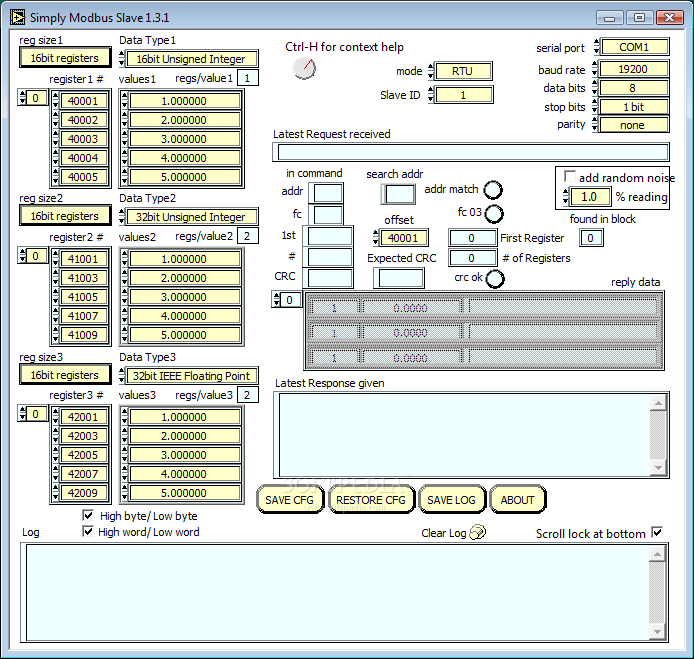Open the Data Type3 IEEE Floating Point selector
Viewport: 694px width, 659px height.
[x=191, y=376]
